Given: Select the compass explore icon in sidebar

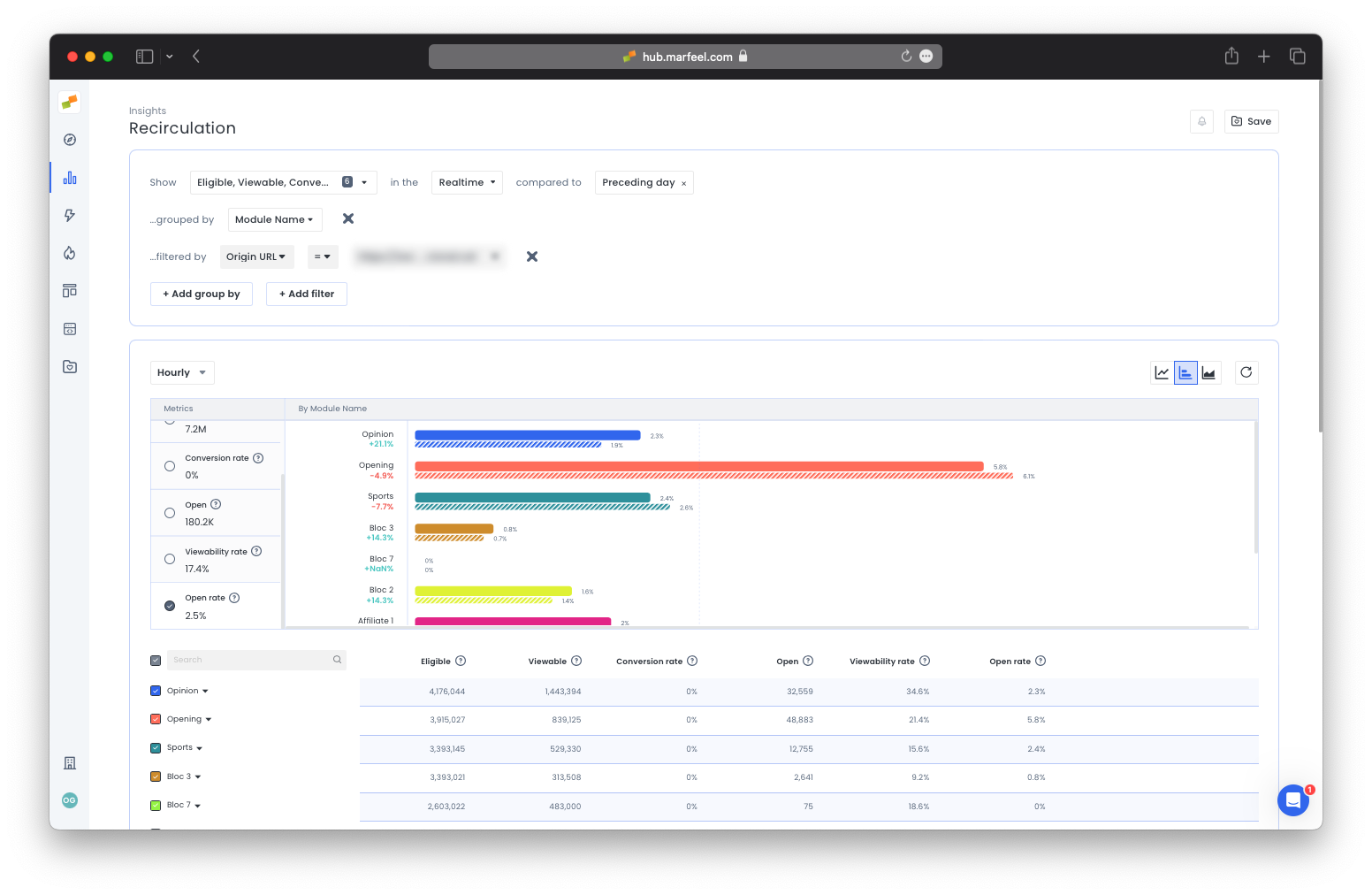Looking at the screenshot, I should point(69,139).
